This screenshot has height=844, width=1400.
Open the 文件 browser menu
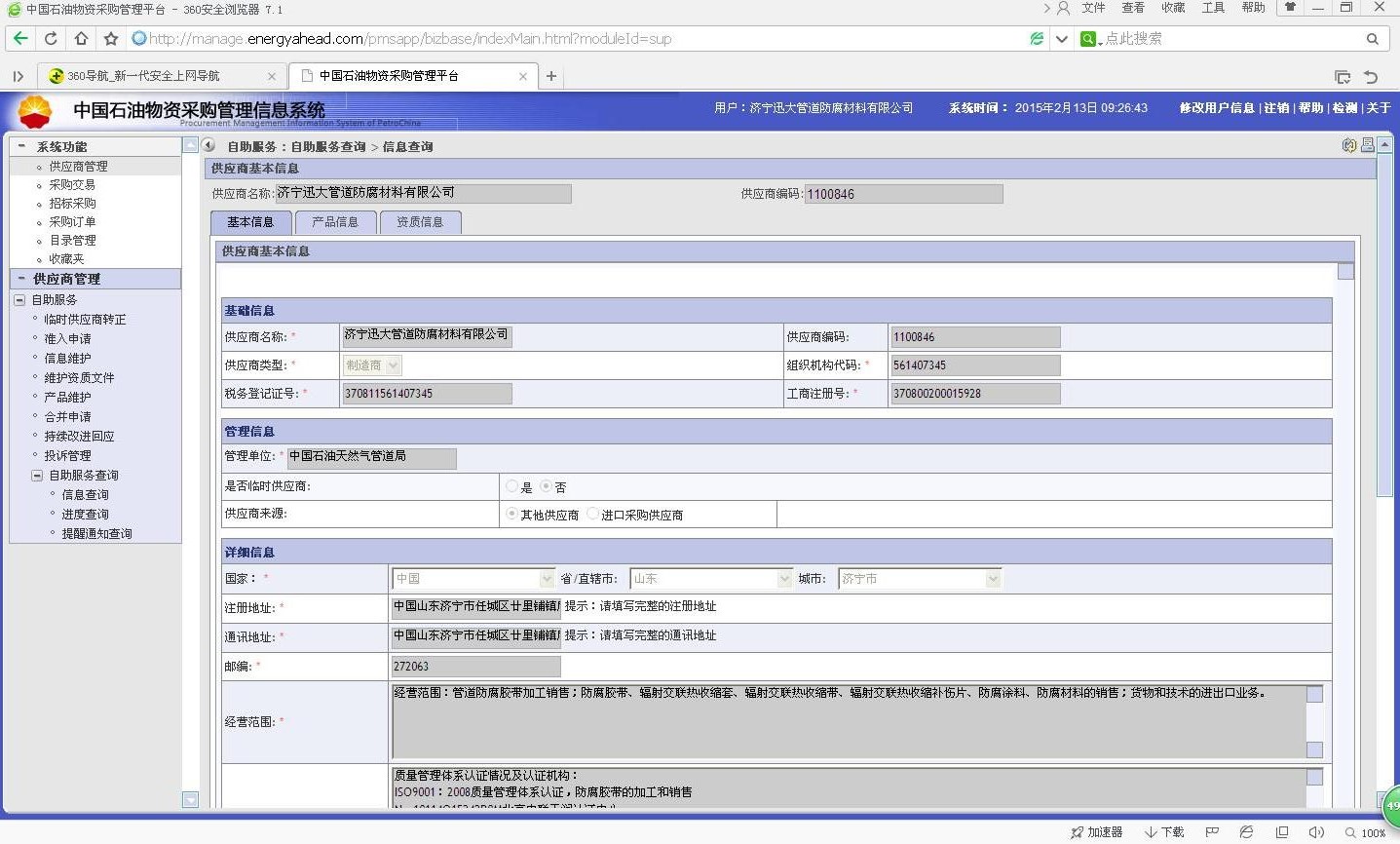click(x=1093, y=8)
